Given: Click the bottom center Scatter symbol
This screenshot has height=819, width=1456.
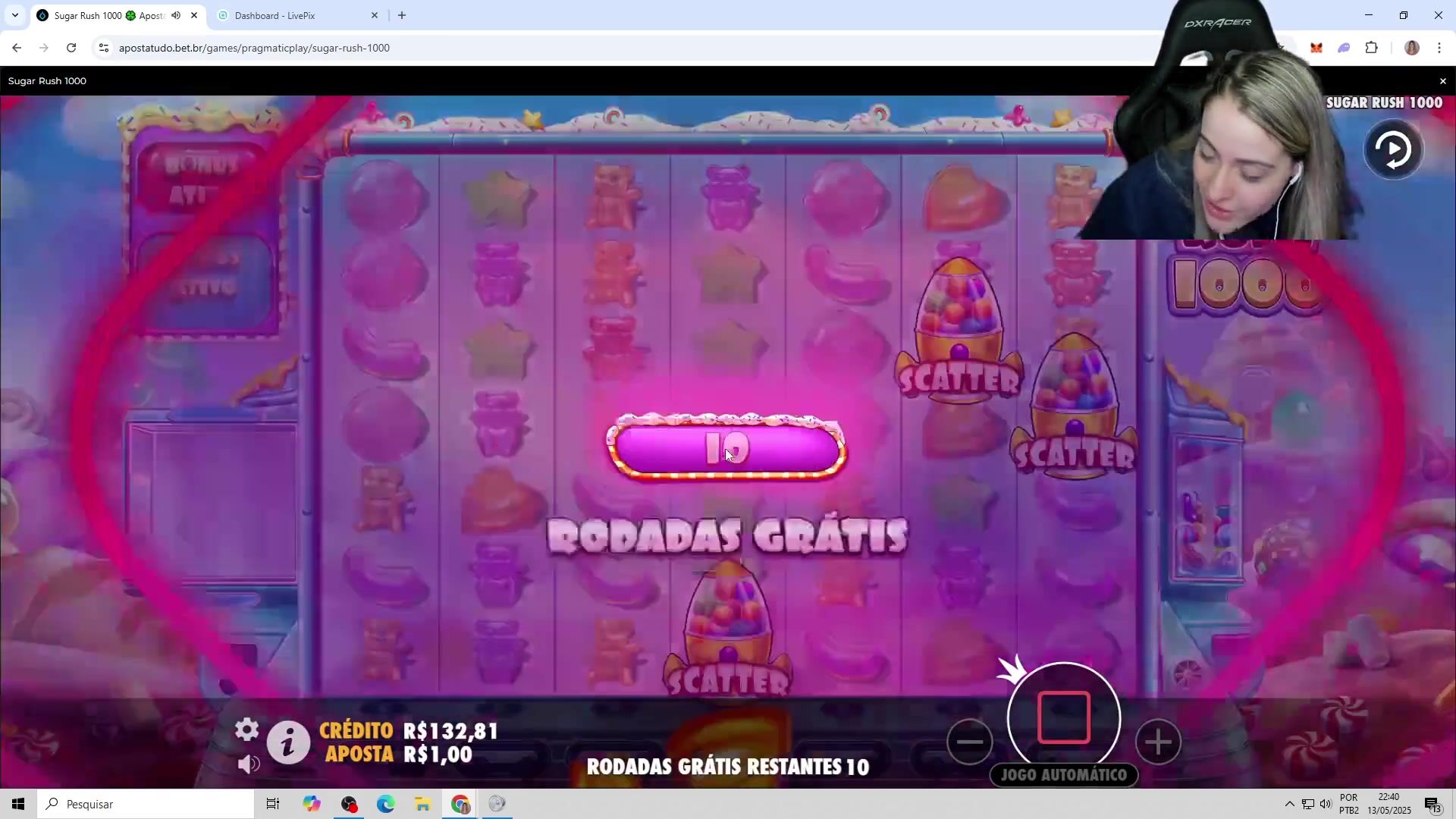Looking at the screenshot, I should (x=728, y=628).
